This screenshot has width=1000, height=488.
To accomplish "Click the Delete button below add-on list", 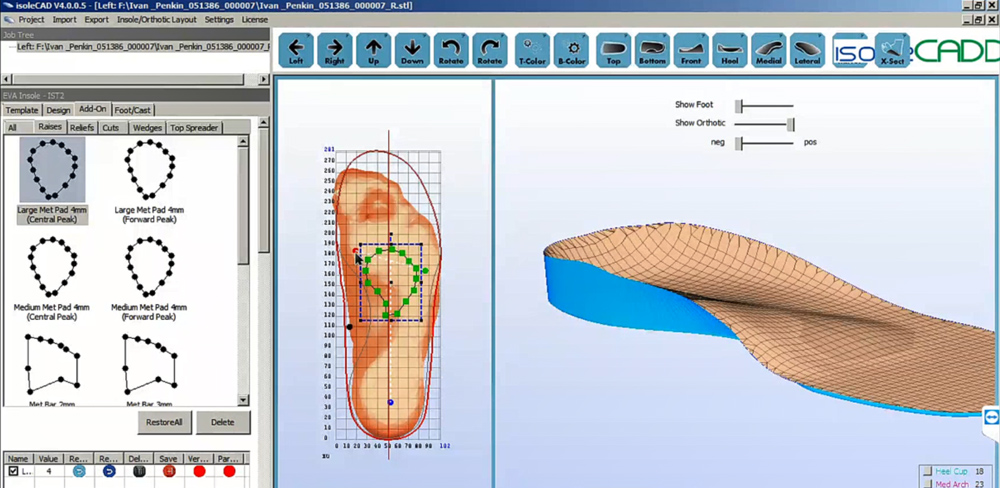I will 222,422.
